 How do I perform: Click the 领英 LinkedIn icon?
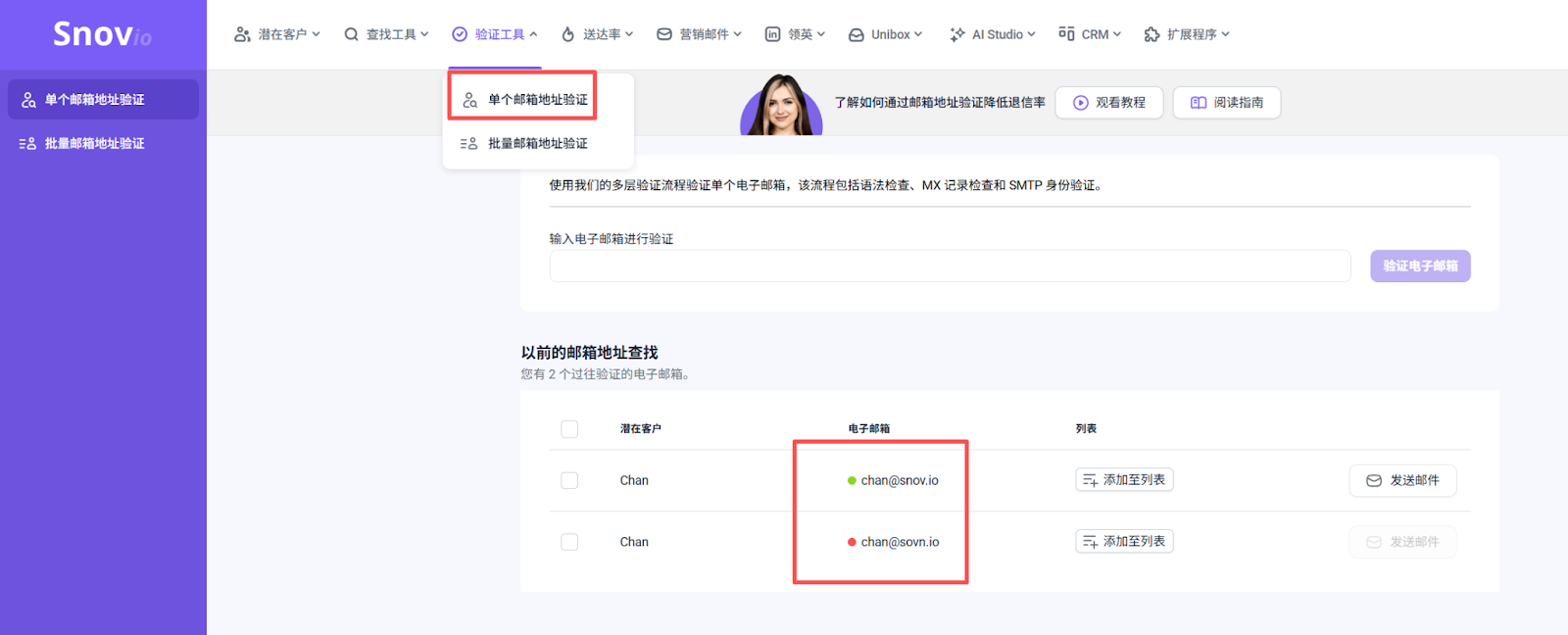pyautogui.click(x=772, y=34)
